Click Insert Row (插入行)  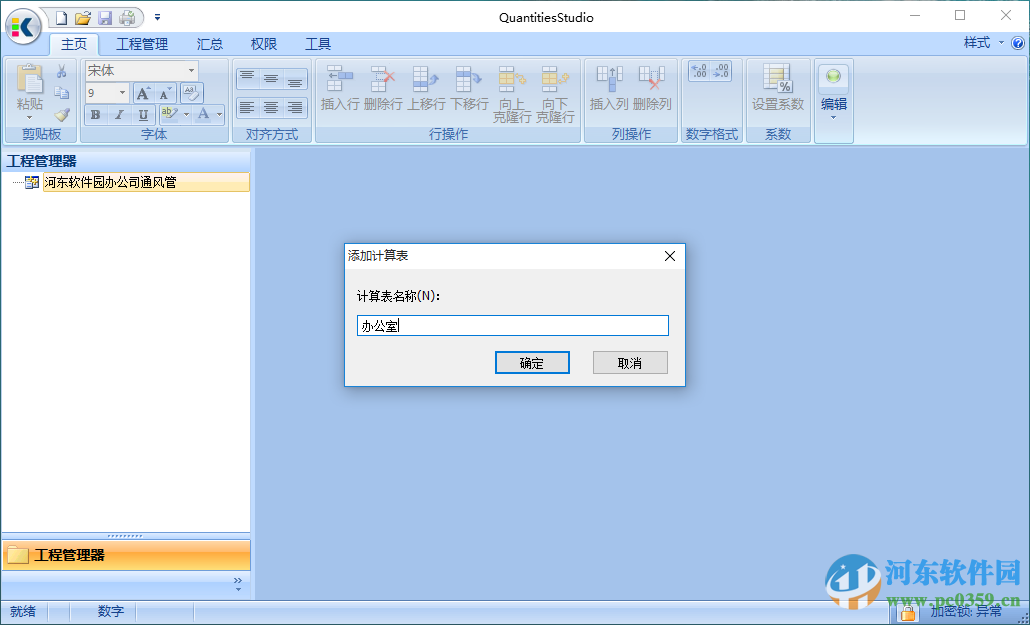[340, 88]
